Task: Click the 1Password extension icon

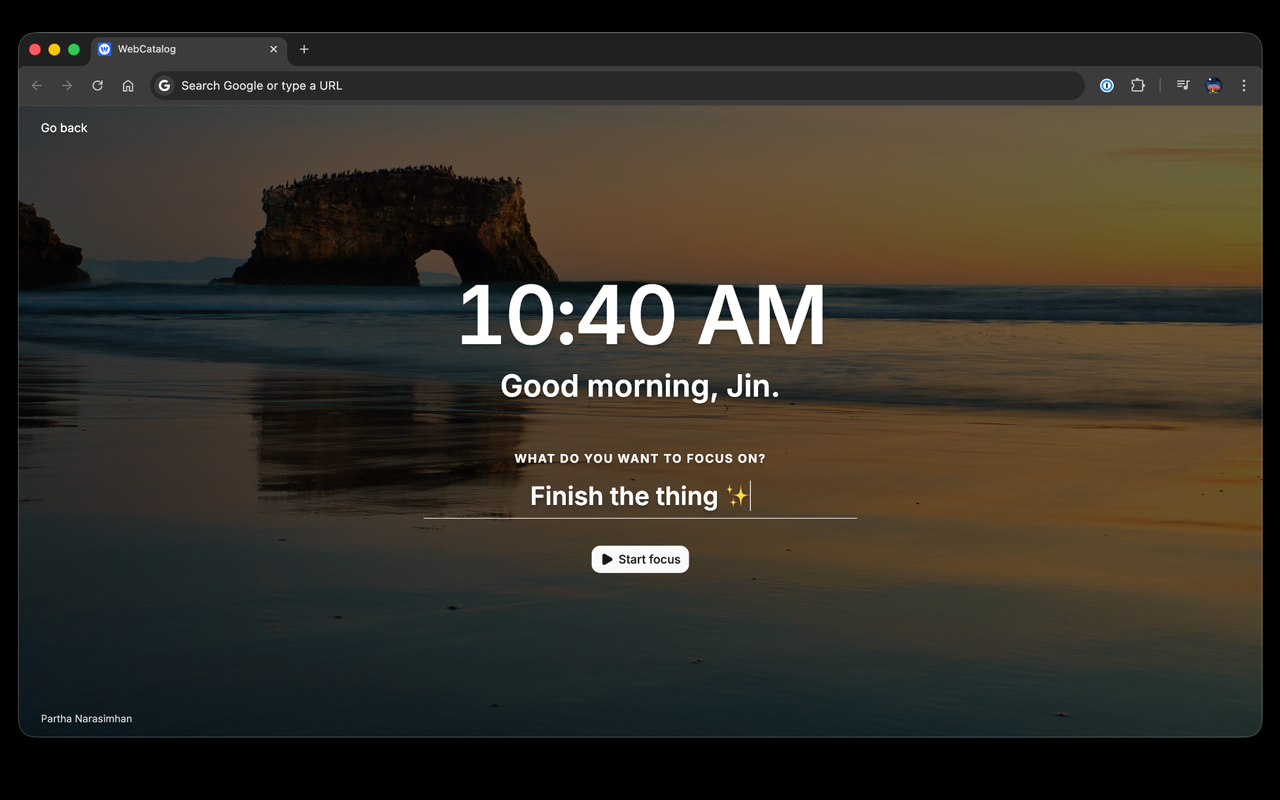Action: click(1107, 86)
